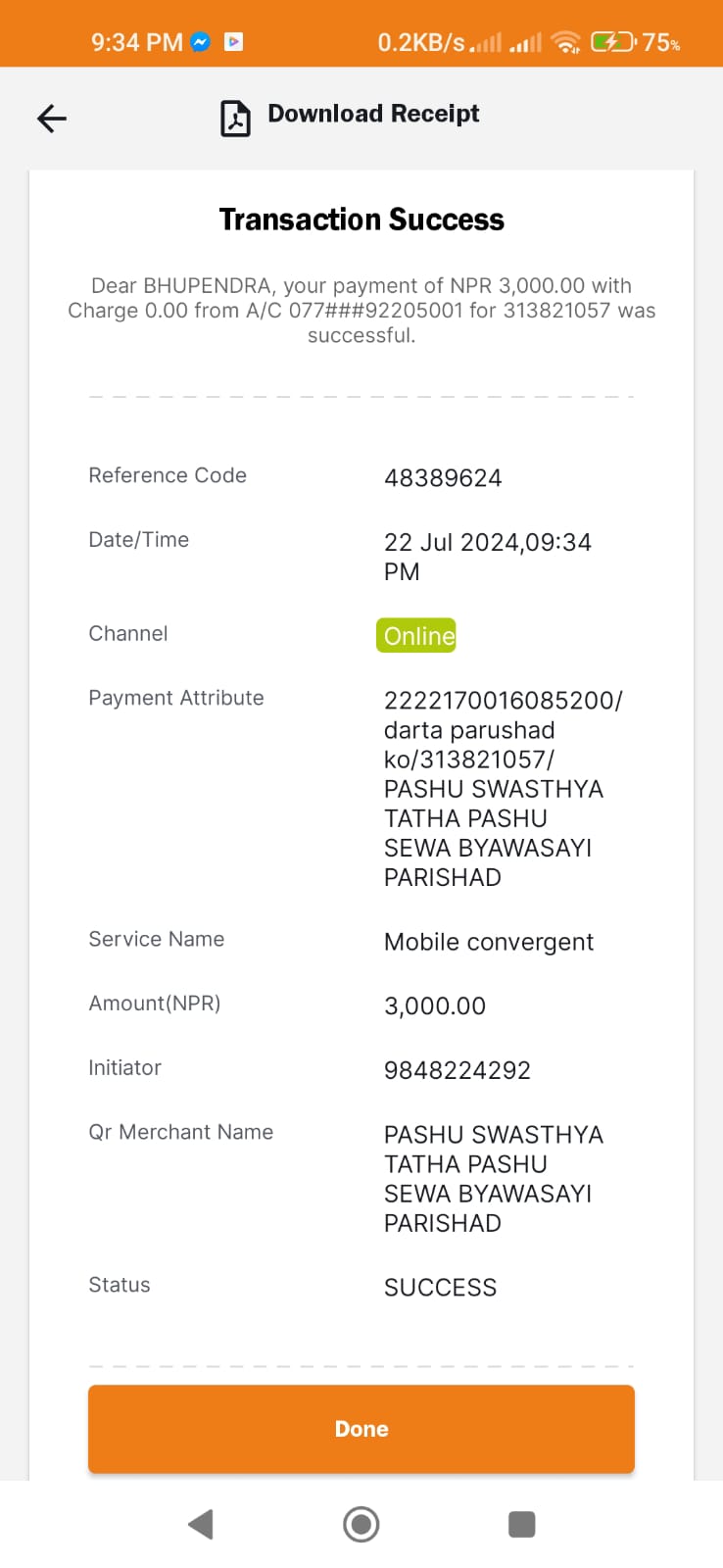Tap the media play notification icon

(x=233, y=42)
